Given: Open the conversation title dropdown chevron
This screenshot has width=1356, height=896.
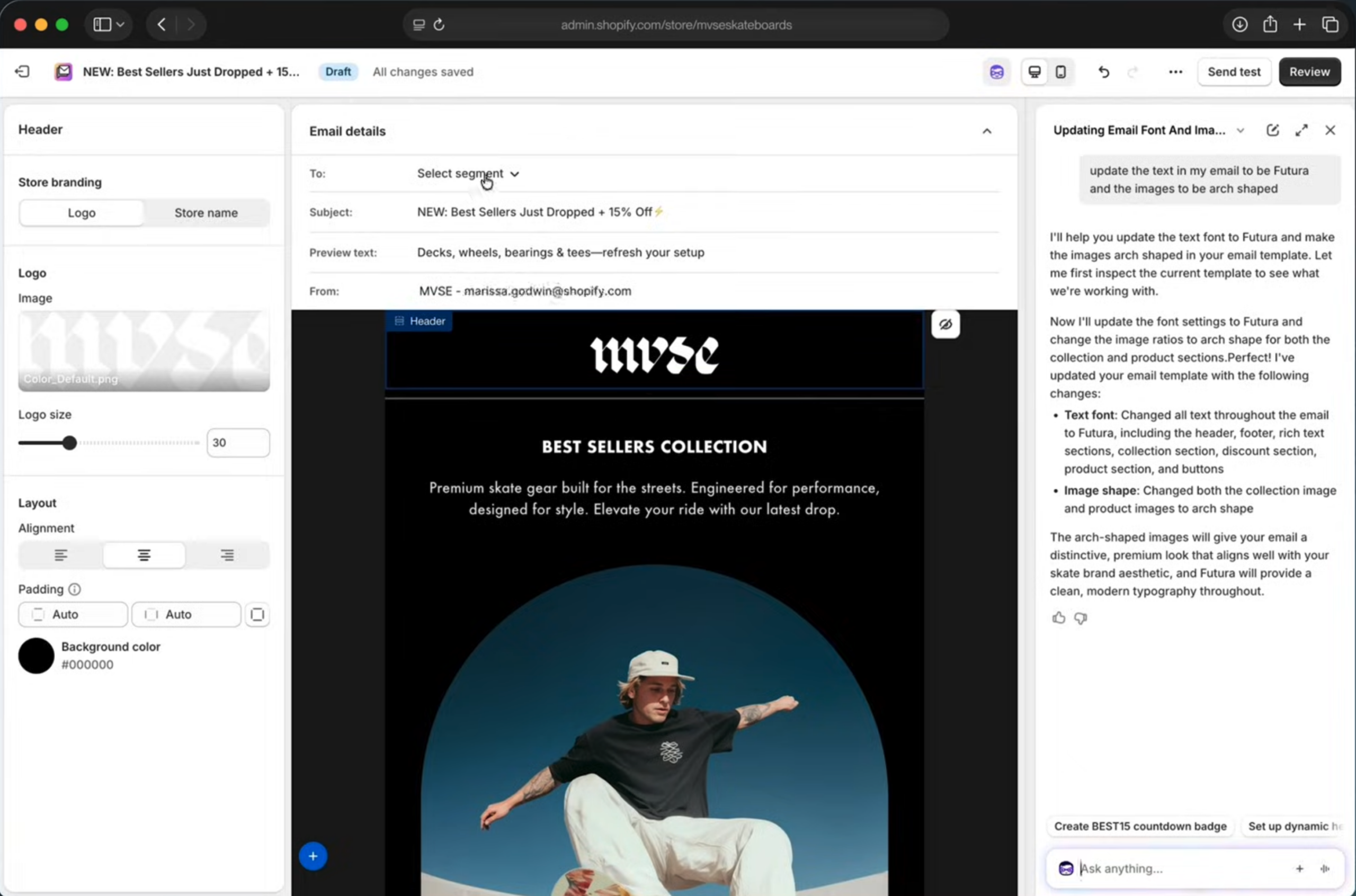Looking at the screenshot, I should click(1240, 130).
